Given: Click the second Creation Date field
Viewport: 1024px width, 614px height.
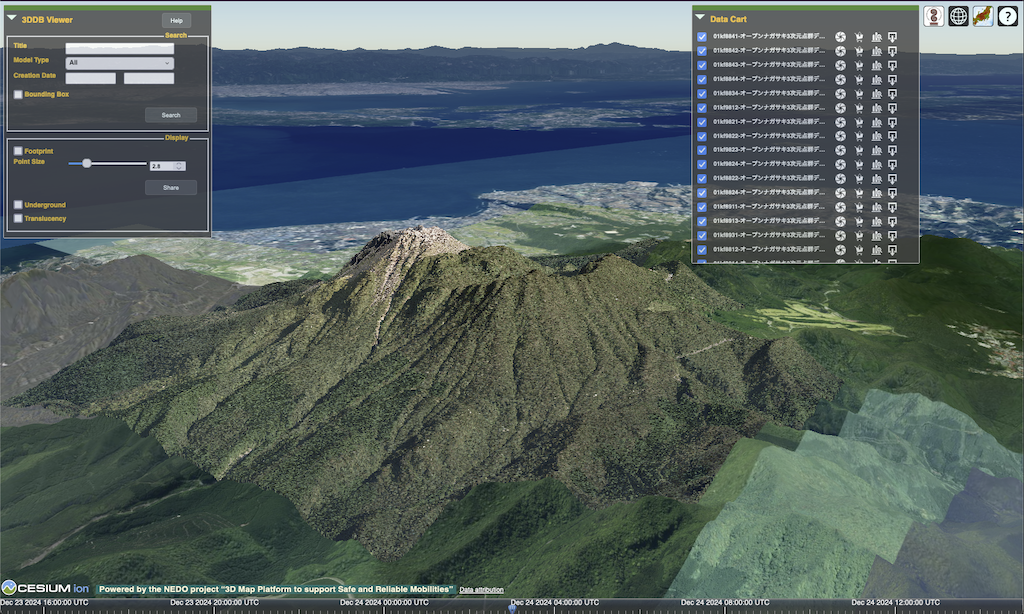Looking at the screenshot, I should (x=149, y=78).
